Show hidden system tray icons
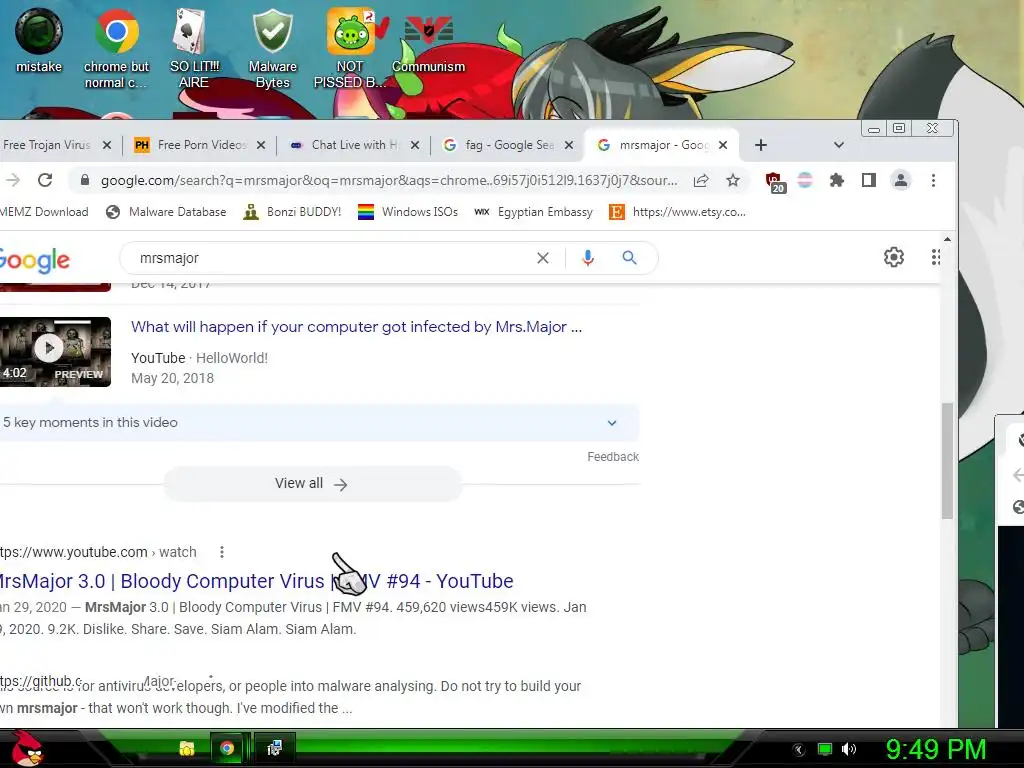This screenshot has height=768, width=1024. [x=798, y=749]
